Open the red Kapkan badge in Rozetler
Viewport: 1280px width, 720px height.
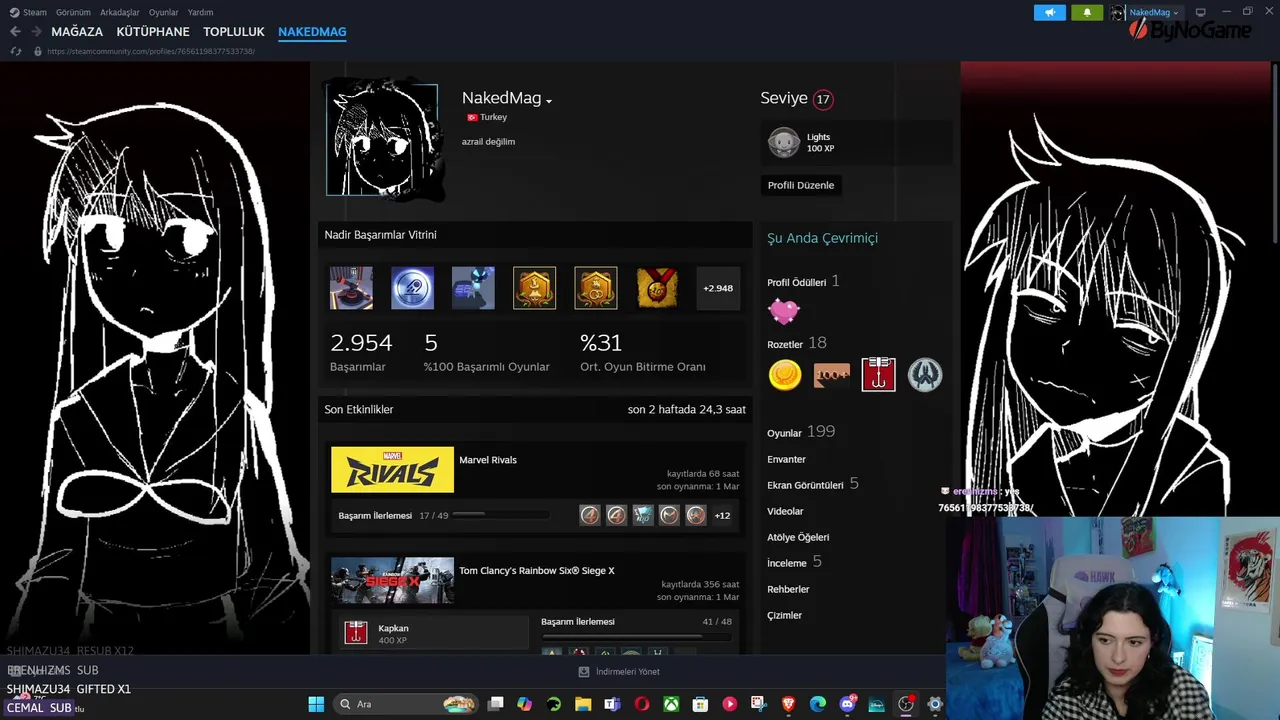click(878, 375)
